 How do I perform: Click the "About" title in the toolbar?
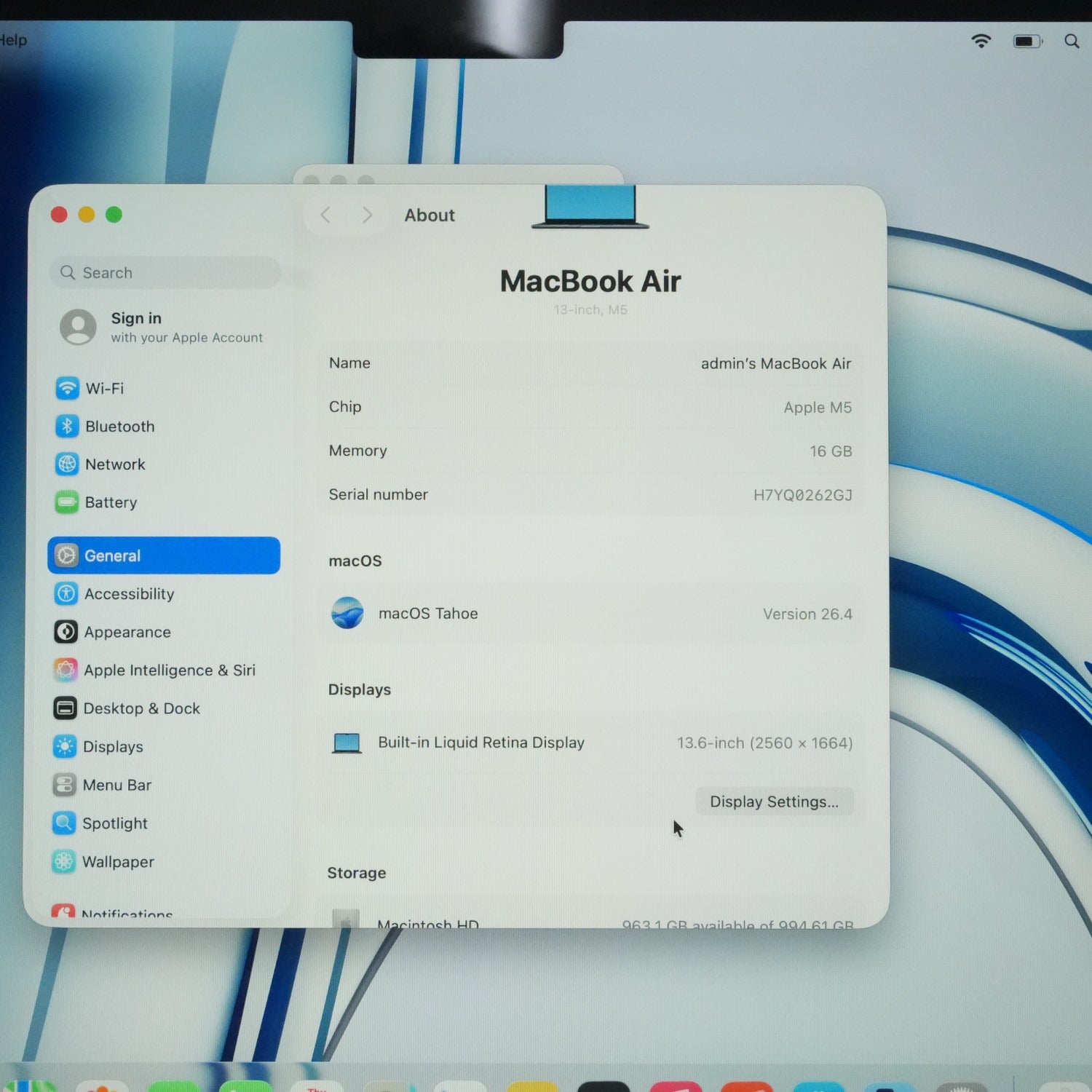(430, 215)
